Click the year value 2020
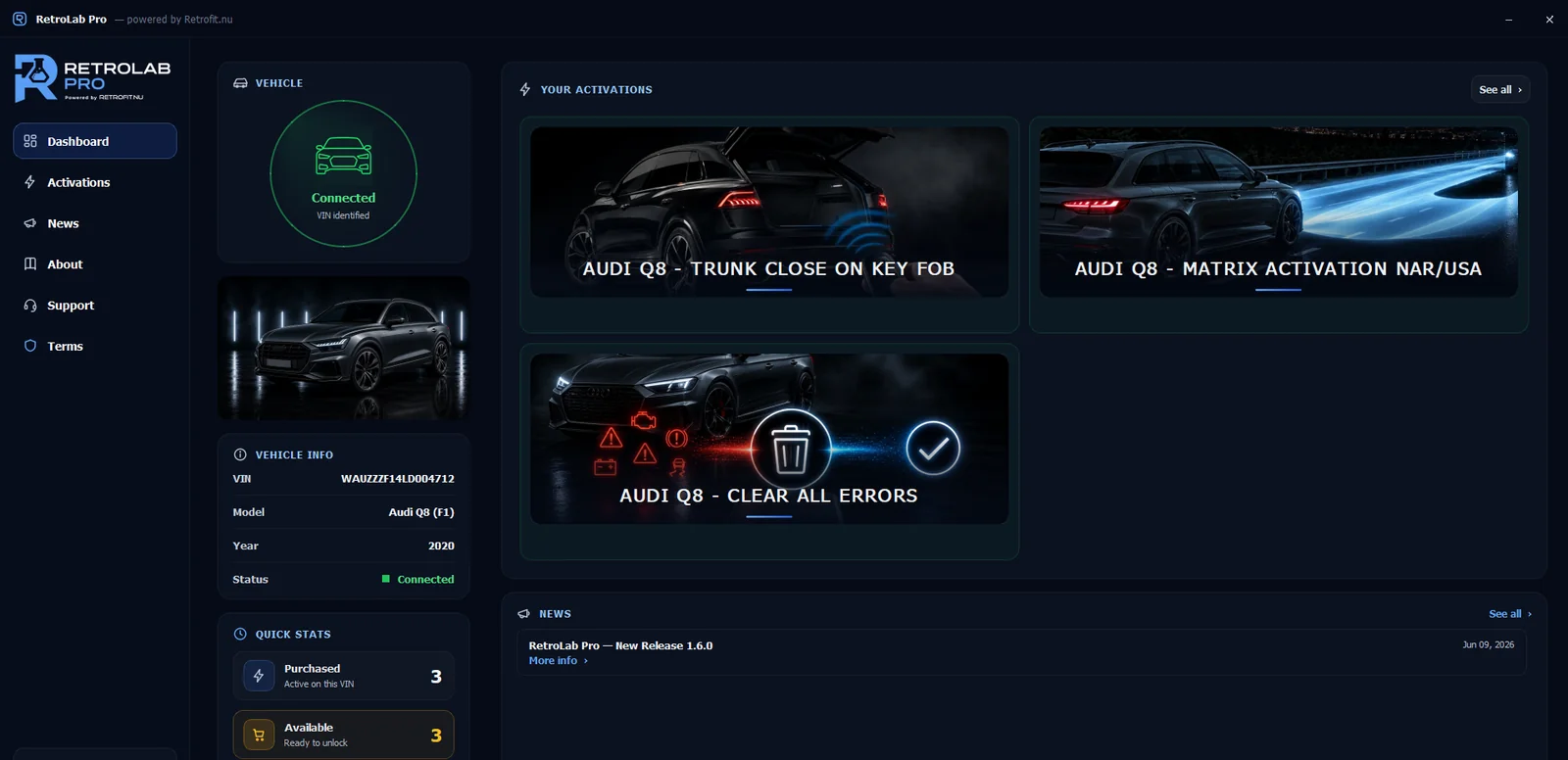This screenshot has height=760, width=1568. 441,546
